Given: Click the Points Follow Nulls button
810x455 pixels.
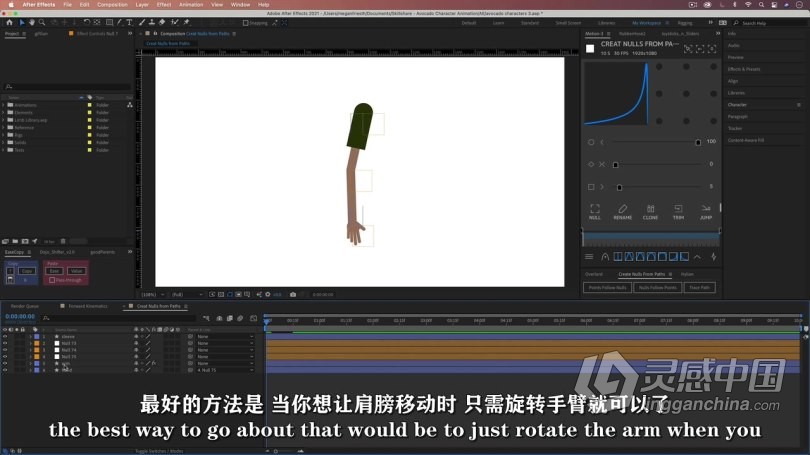Looking at the screenshot, I should pyautogui.click(x=608, y=288).
